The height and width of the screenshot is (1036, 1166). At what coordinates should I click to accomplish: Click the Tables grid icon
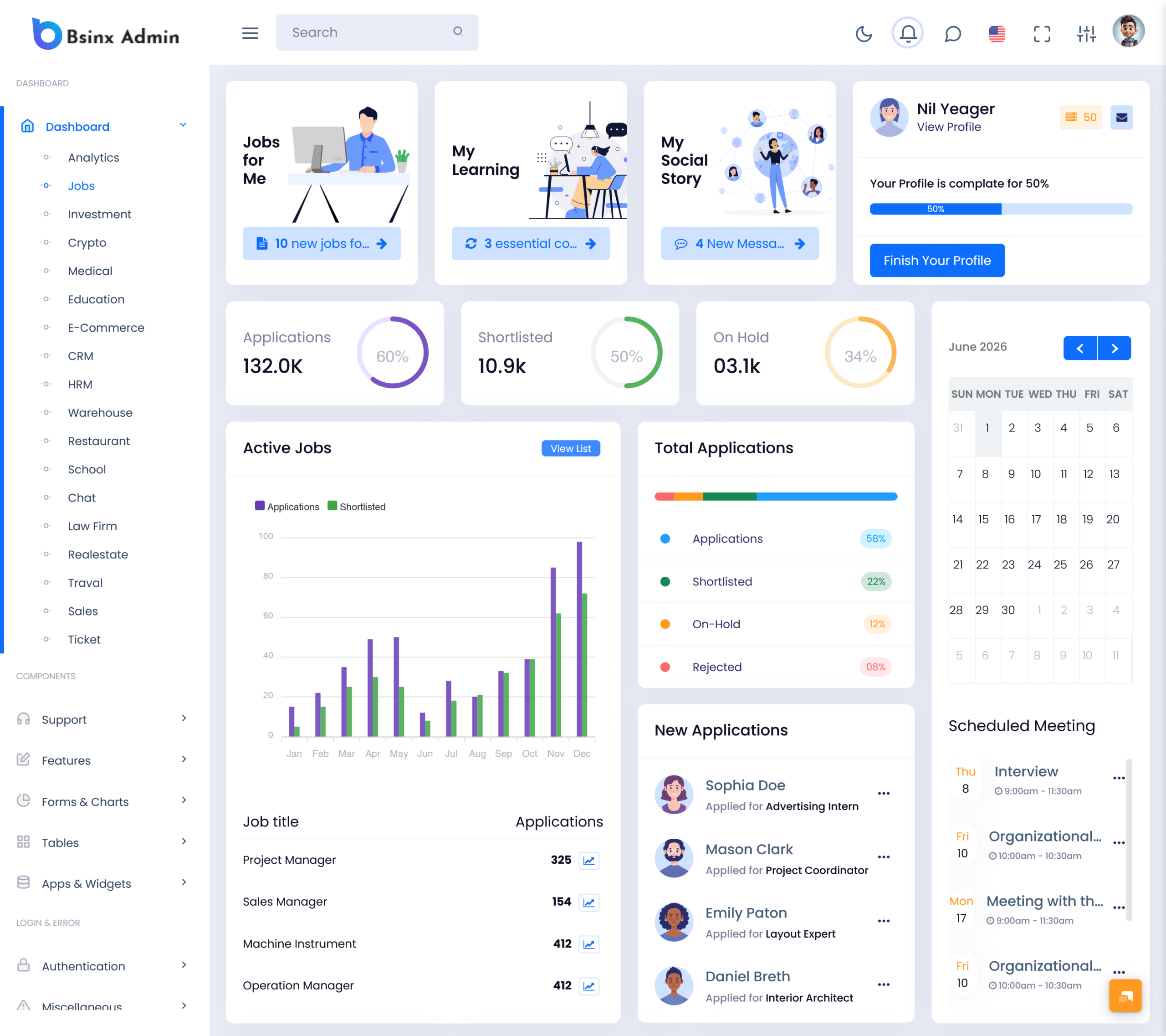[23, 842]
